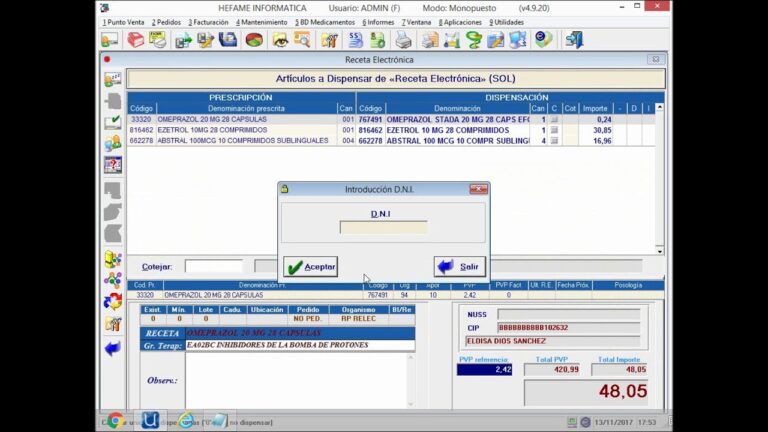Open the tools cabinet toolbar icon
Image resolution: width=768 pixels, height=432 pixels.
tap(329, 40)
